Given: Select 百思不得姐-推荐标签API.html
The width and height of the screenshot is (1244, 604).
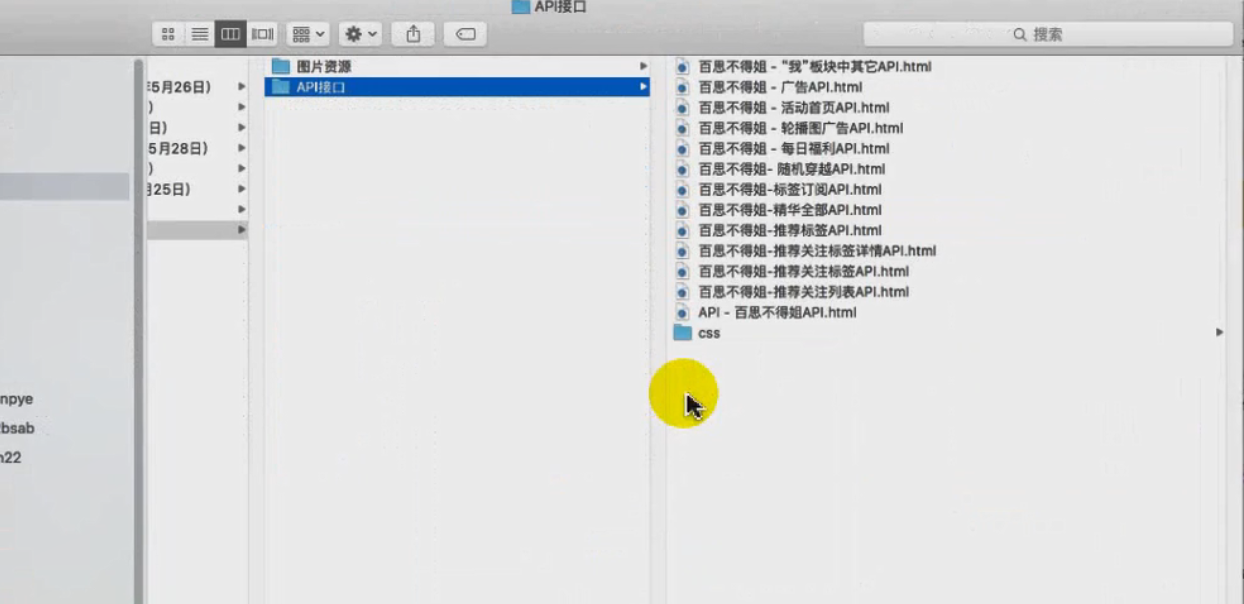Looking at the screenshot, I should tap(790, 230).
